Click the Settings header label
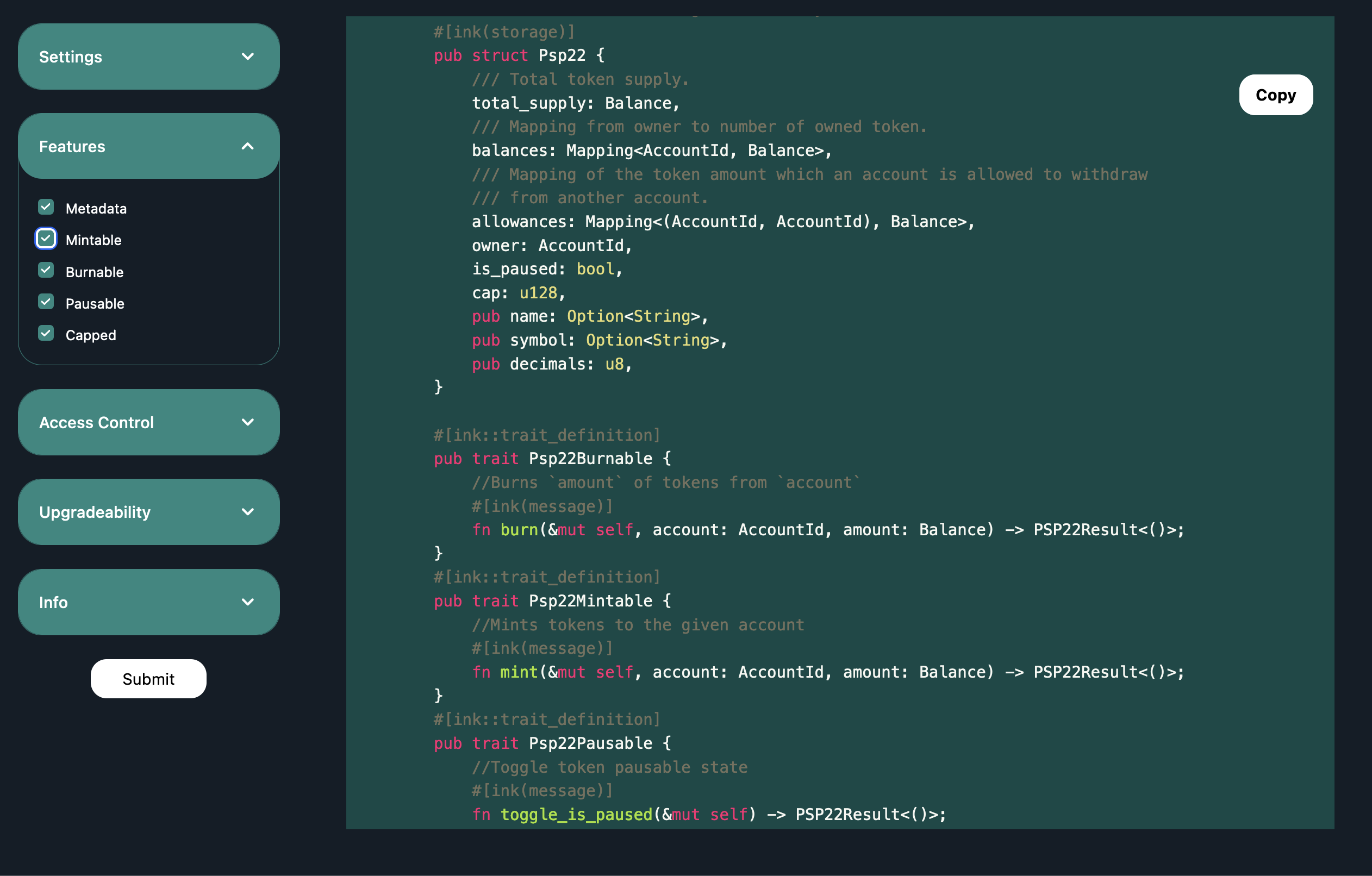 (71, 57)
